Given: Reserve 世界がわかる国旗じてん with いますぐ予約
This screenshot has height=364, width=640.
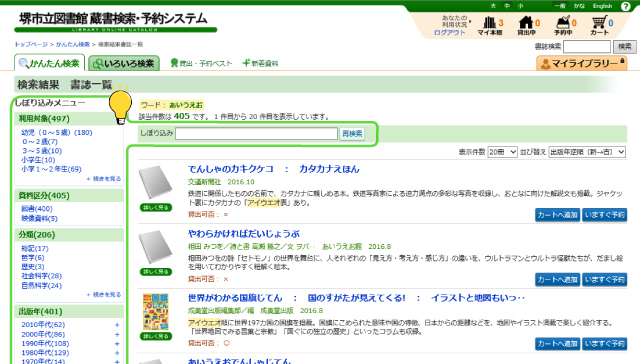Looking at the screenshot, I should point(604,344).
